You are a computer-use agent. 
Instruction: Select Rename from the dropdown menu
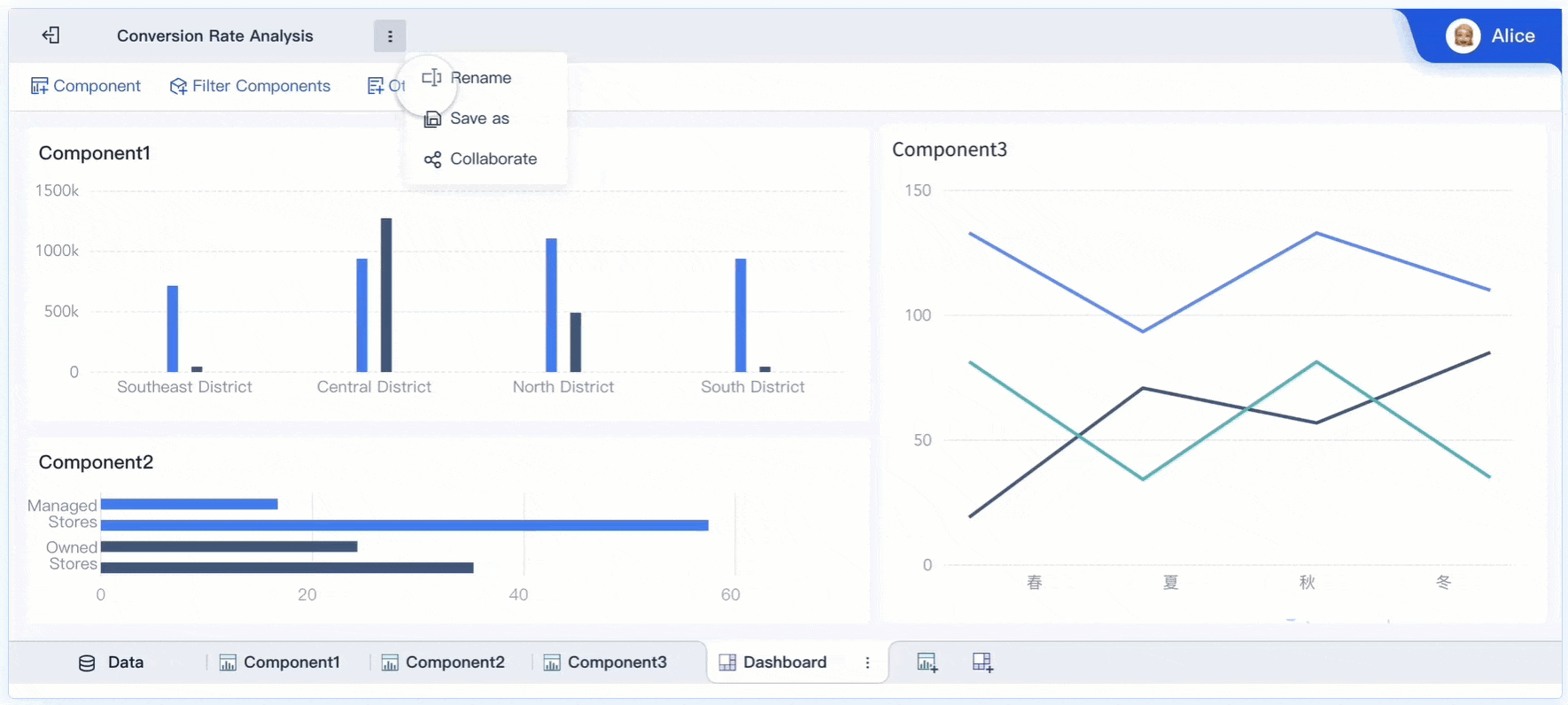point(480,78)
